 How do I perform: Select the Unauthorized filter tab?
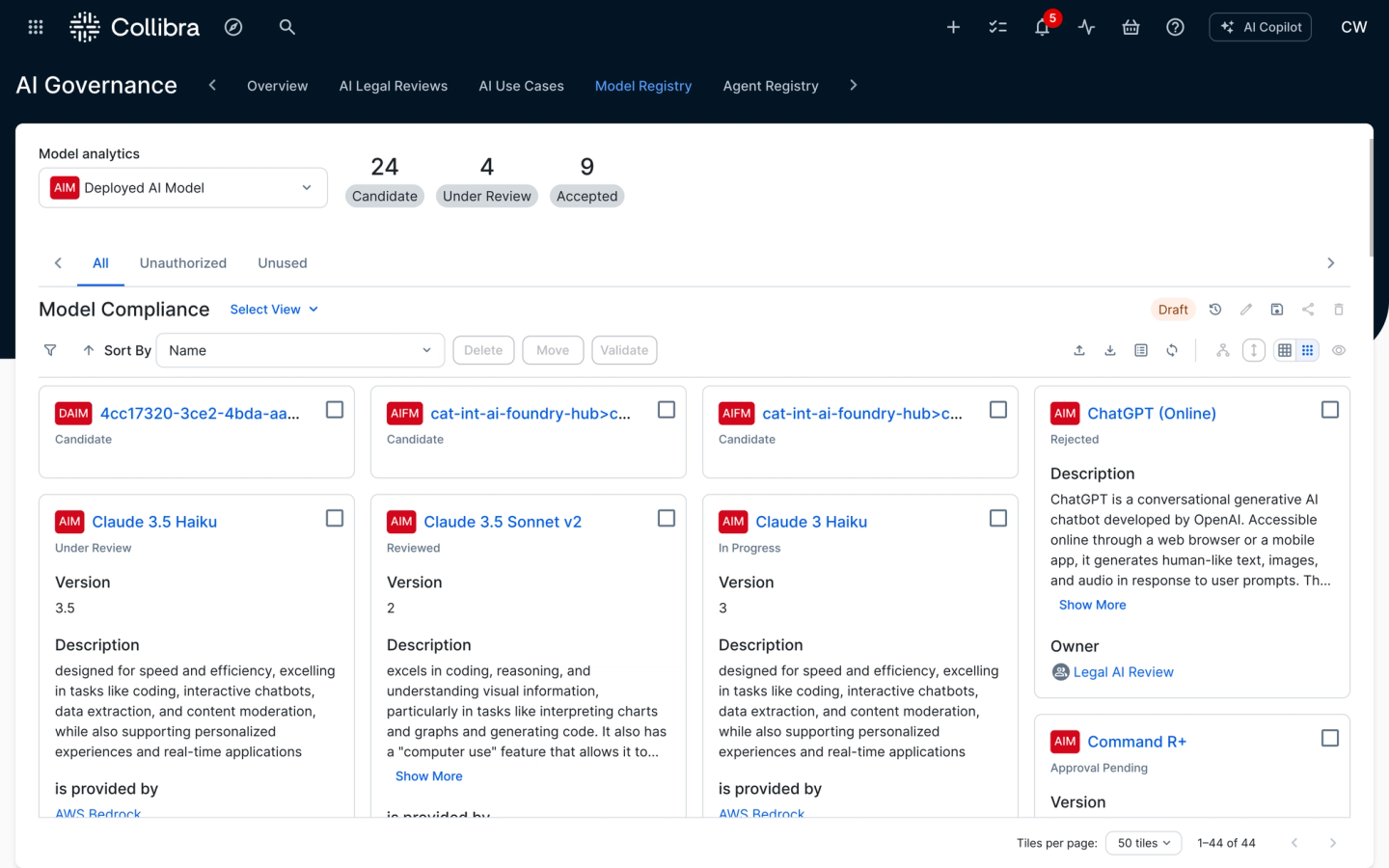182,262
